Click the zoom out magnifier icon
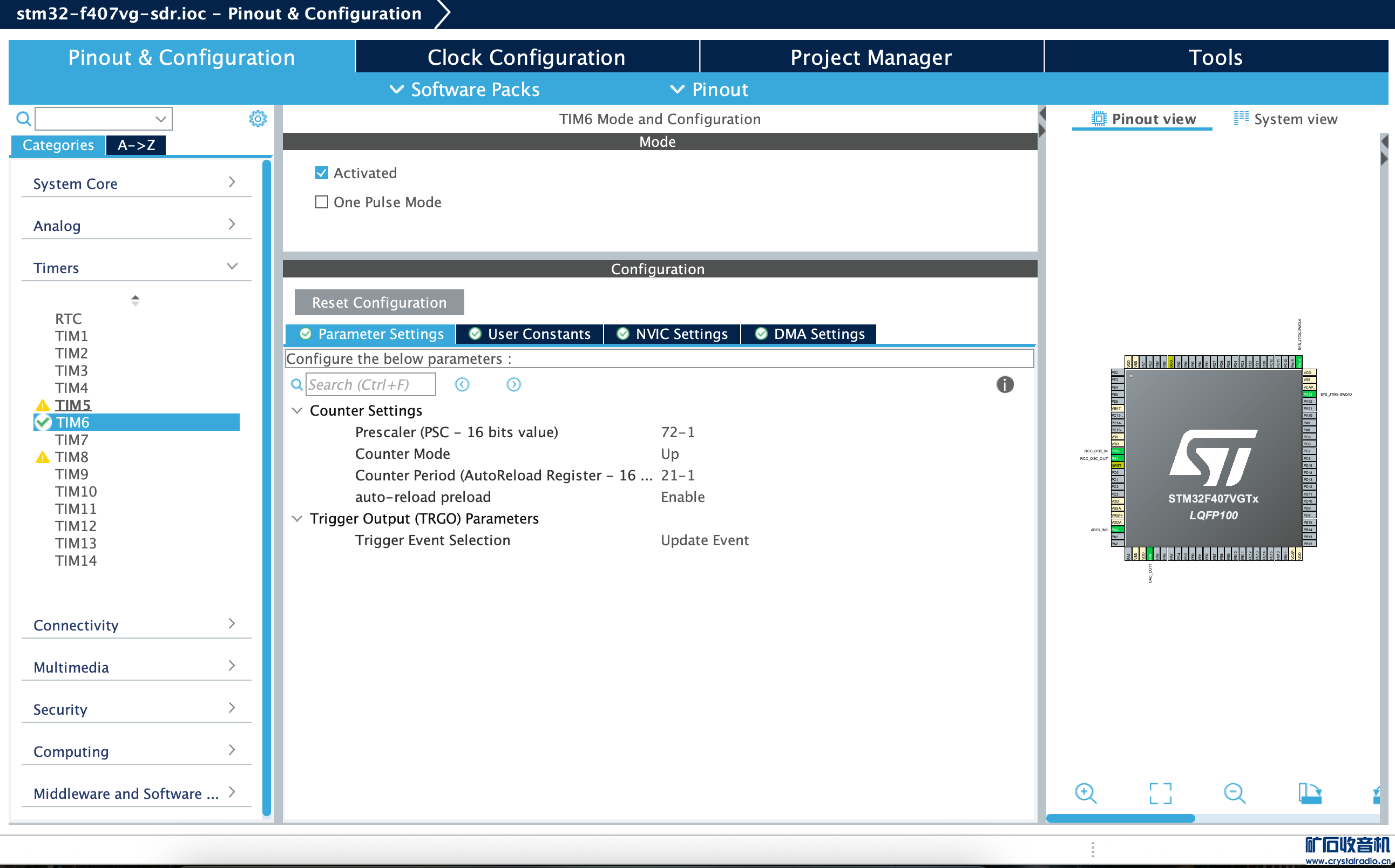 tap(1234, 794)
